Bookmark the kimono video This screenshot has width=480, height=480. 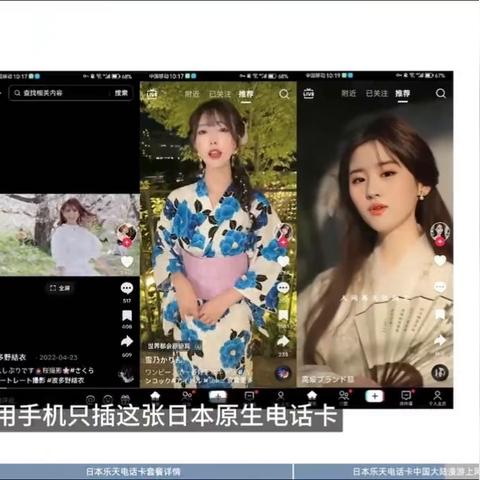[x=283, y=315]
